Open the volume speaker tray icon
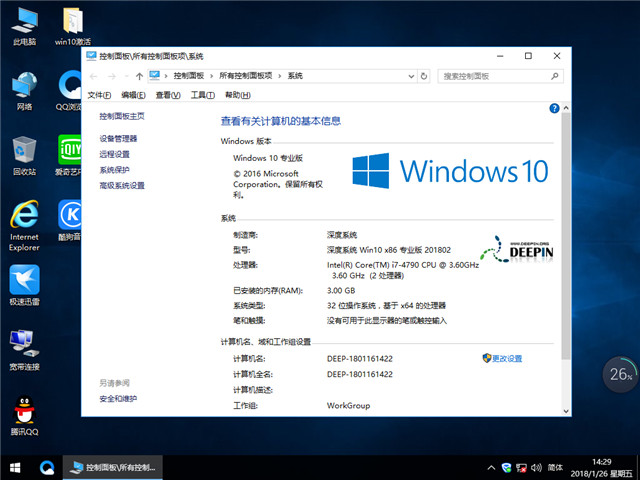Screen dimensions: 640x480 point(536,468)
